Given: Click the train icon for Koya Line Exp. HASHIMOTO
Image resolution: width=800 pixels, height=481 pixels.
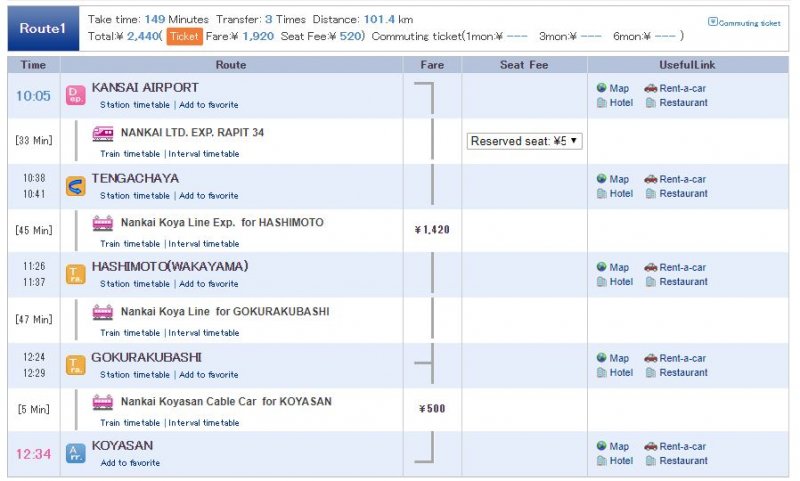Looking at the screenshot, I should 103,223.
